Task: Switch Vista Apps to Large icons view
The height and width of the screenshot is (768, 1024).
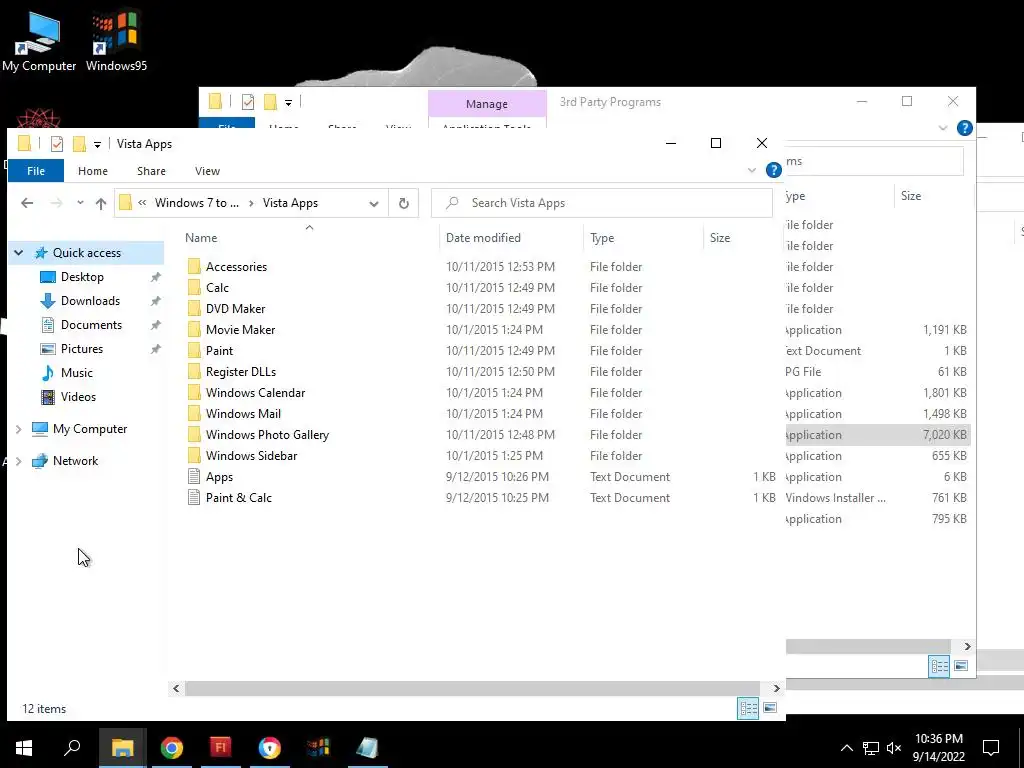Action: click(x=771, y=709)
